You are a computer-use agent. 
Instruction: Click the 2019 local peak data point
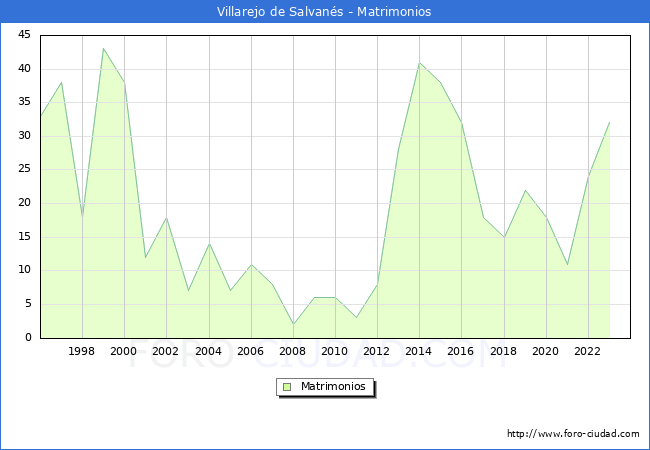tap(525, 190)
